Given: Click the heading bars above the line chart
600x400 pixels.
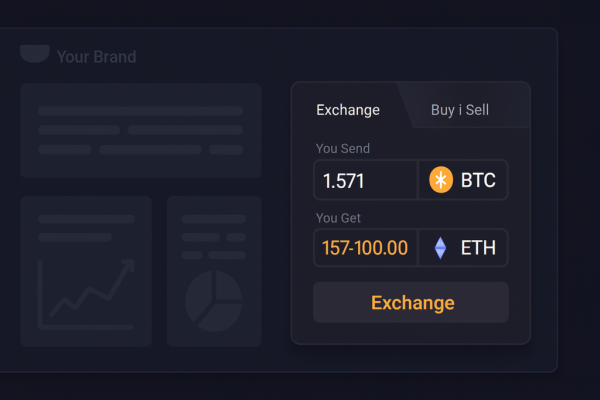Looking at the screenshot, I should pyautogui.click(x=86, y=227).
